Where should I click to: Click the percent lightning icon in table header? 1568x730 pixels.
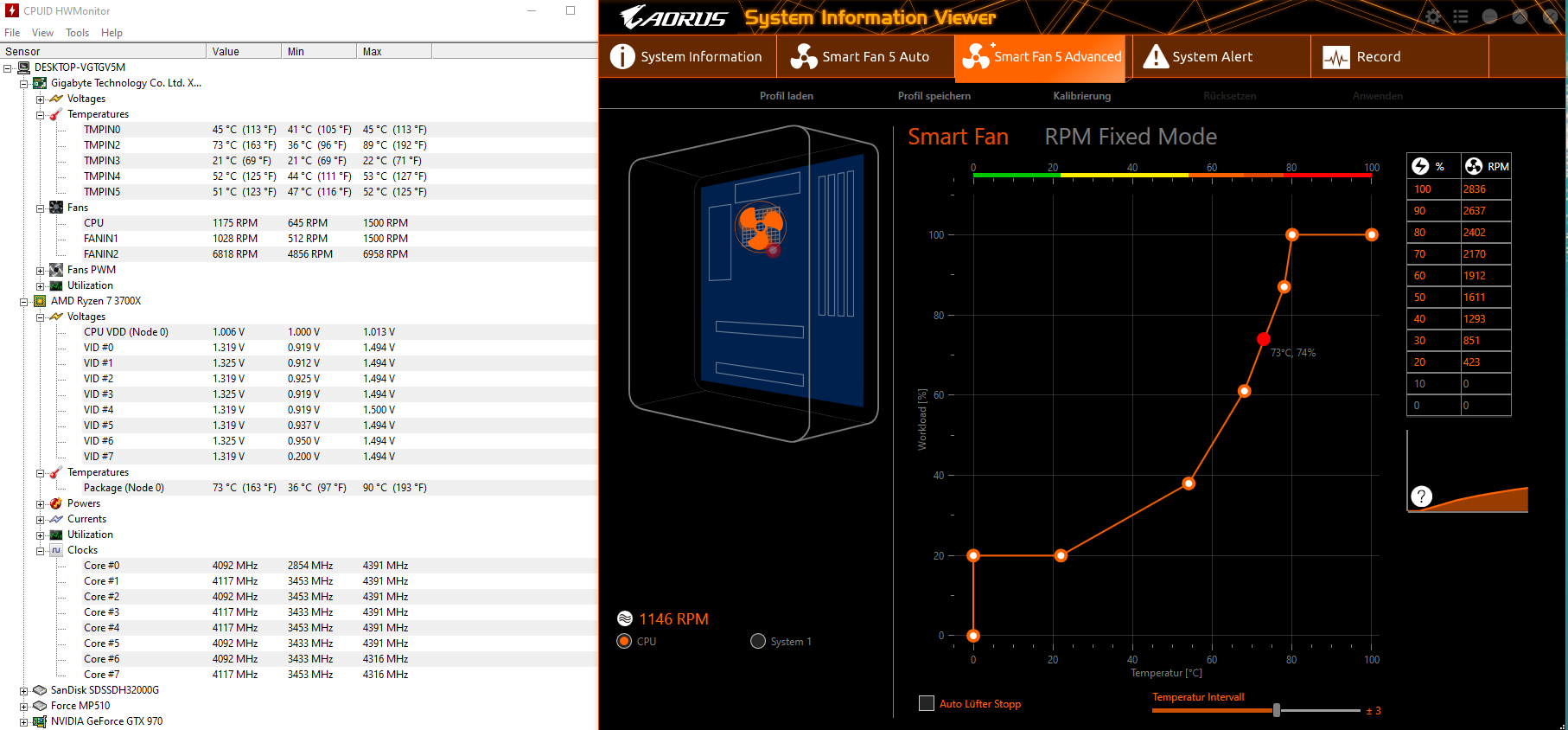point(1420,166)
